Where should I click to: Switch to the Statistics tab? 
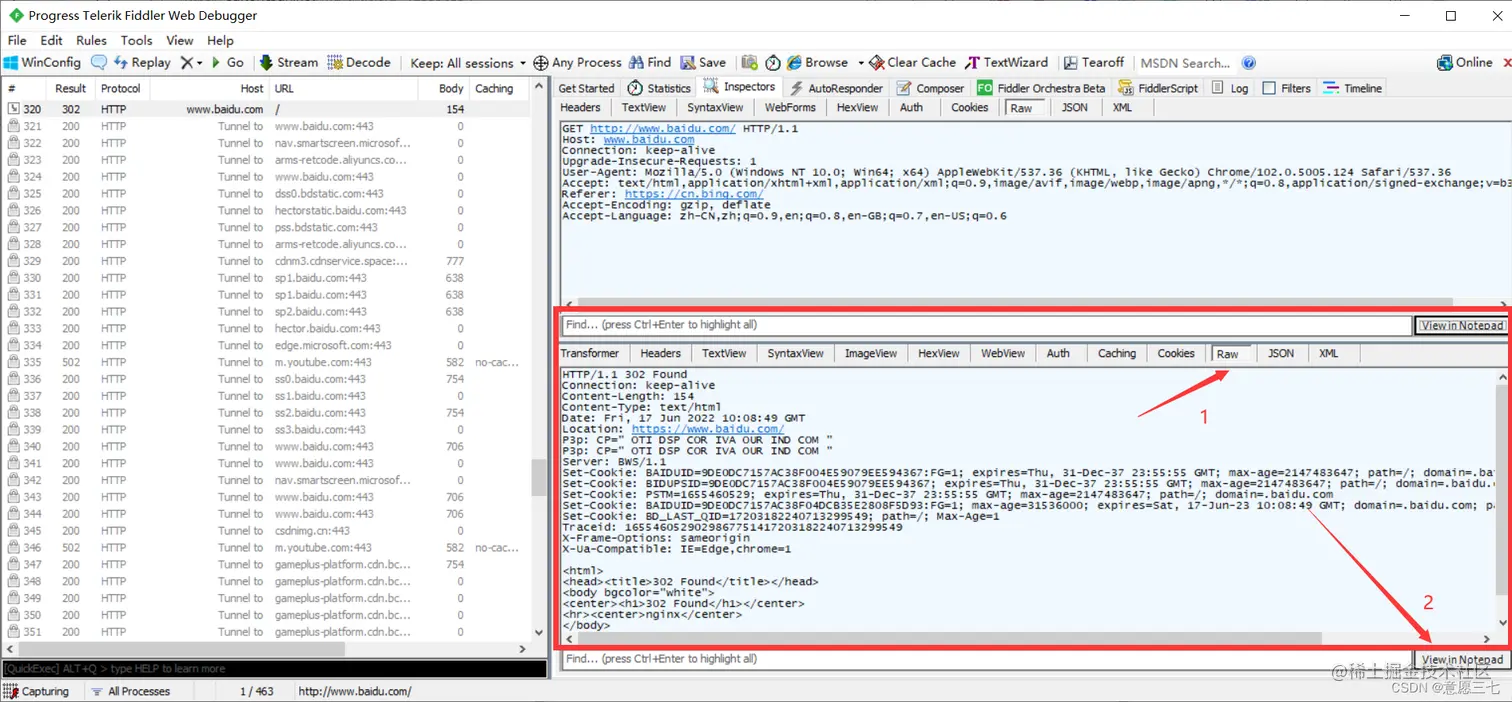659,88
